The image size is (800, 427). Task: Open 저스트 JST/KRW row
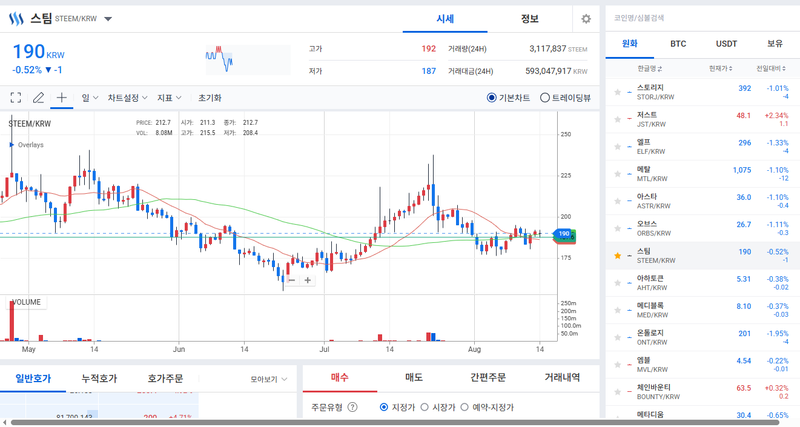coord(703,119)
